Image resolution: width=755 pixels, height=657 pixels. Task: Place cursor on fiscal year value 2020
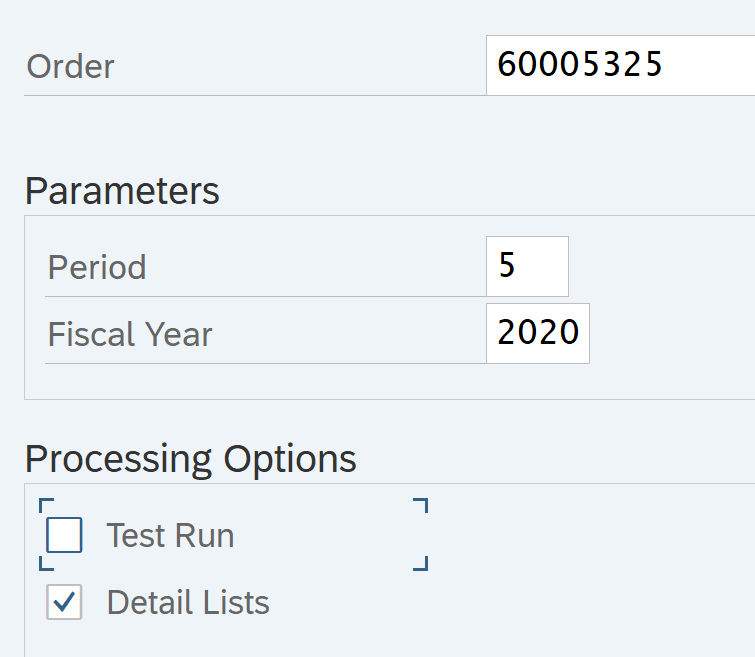pyautogui.click(x=538, y=332)
